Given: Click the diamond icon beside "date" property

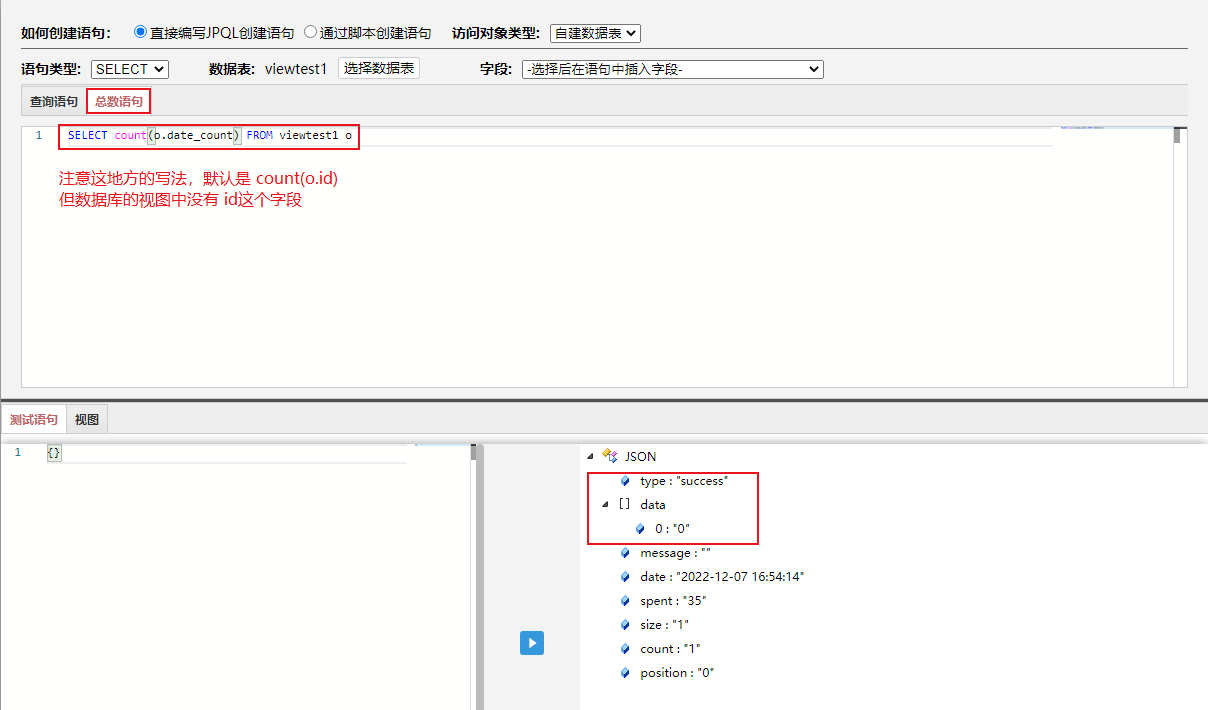Looking at the screenshot, I should coord(625,577).
